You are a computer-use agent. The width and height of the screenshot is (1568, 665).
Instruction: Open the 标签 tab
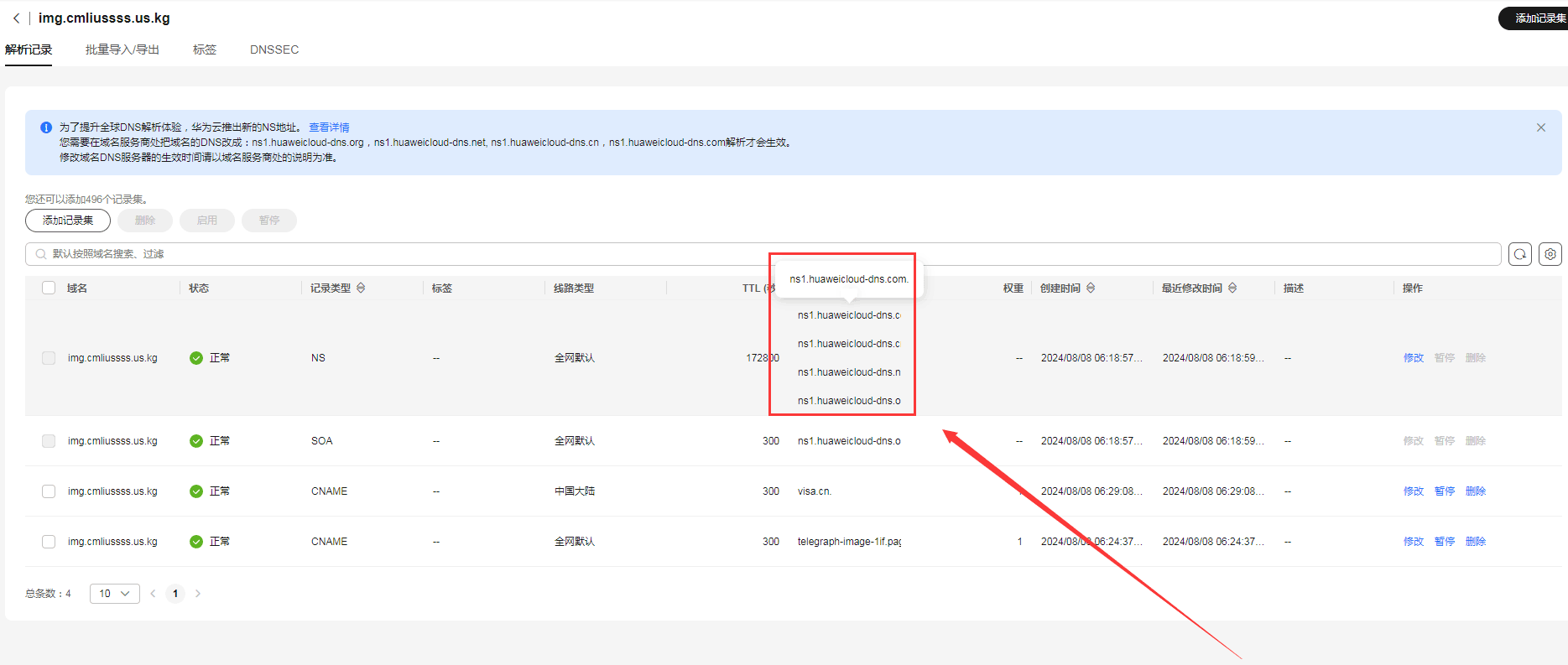point(205,49)
